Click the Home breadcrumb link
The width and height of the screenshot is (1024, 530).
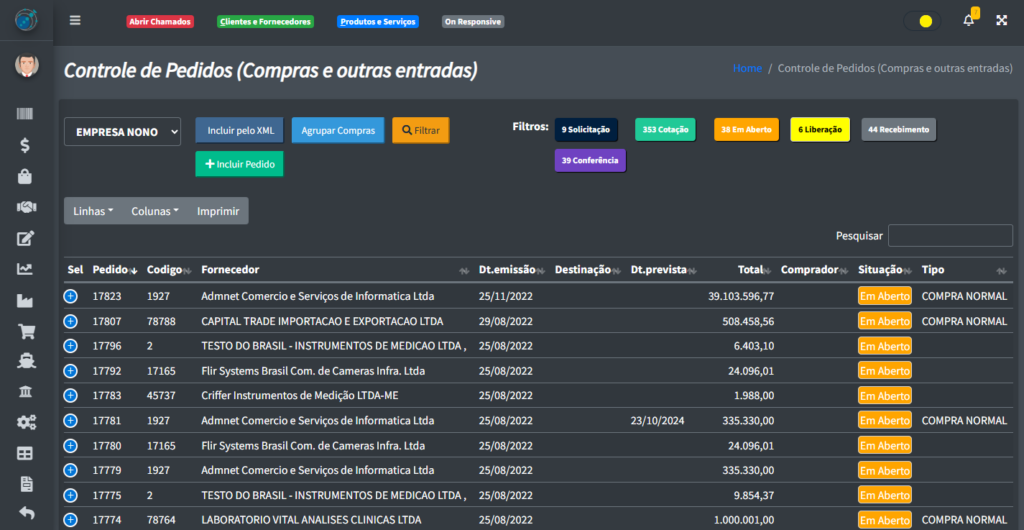click(747, 68)
